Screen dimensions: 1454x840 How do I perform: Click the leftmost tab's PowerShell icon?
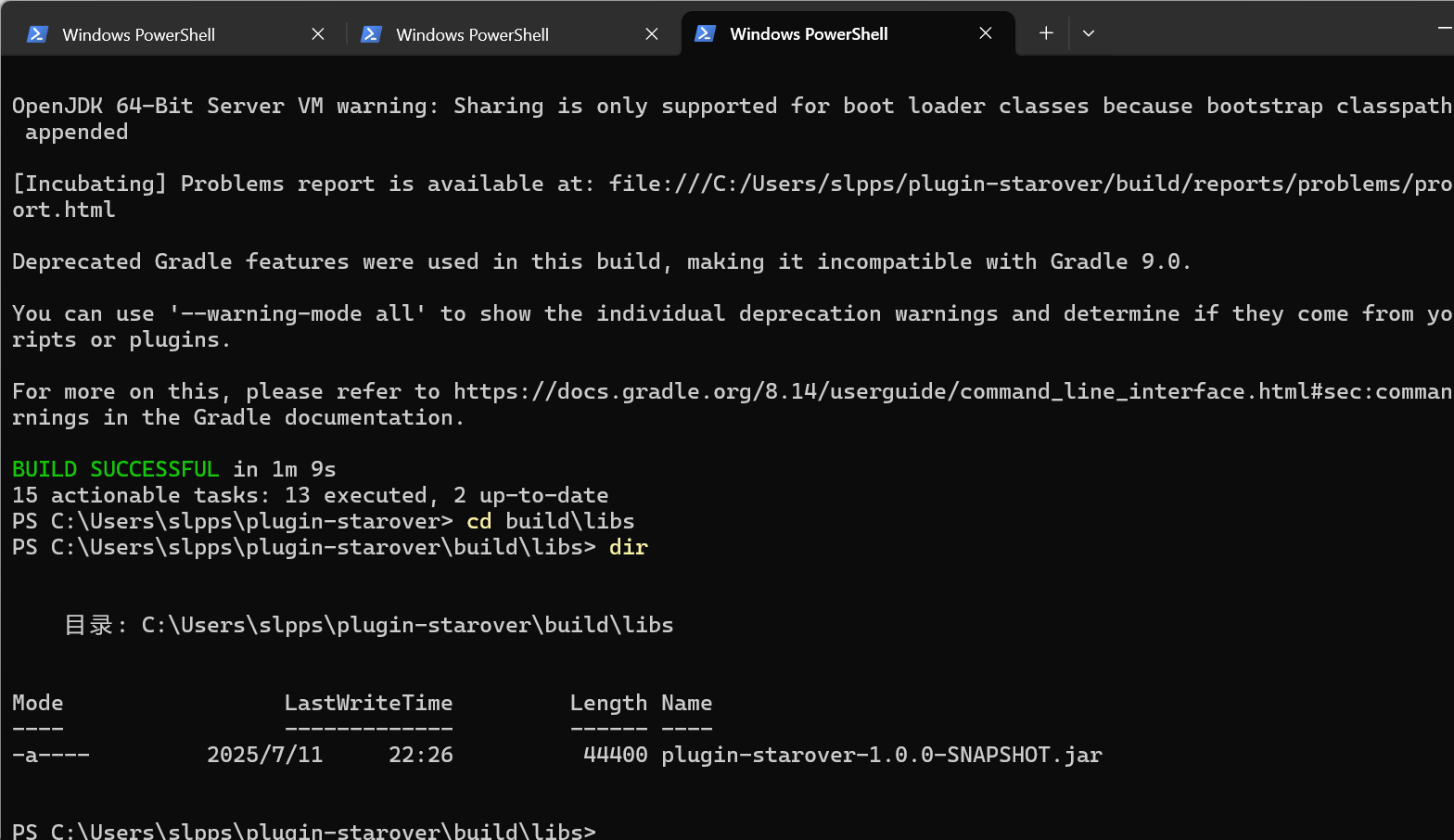pyautogui.click(x=37, y=34)
